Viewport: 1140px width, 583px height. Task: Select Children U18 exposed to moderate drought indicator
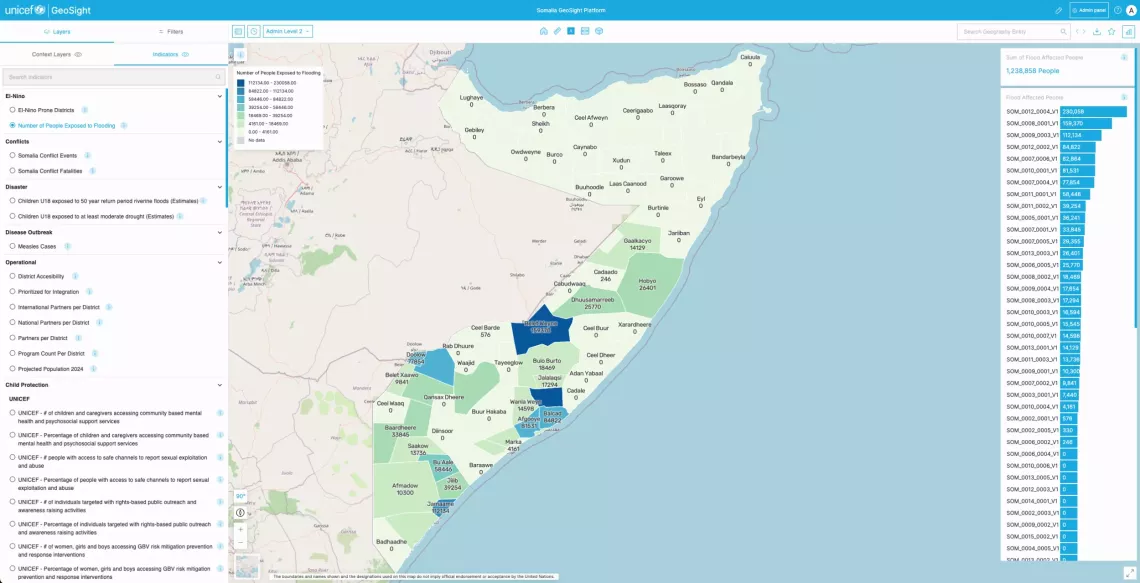[12, 216]
